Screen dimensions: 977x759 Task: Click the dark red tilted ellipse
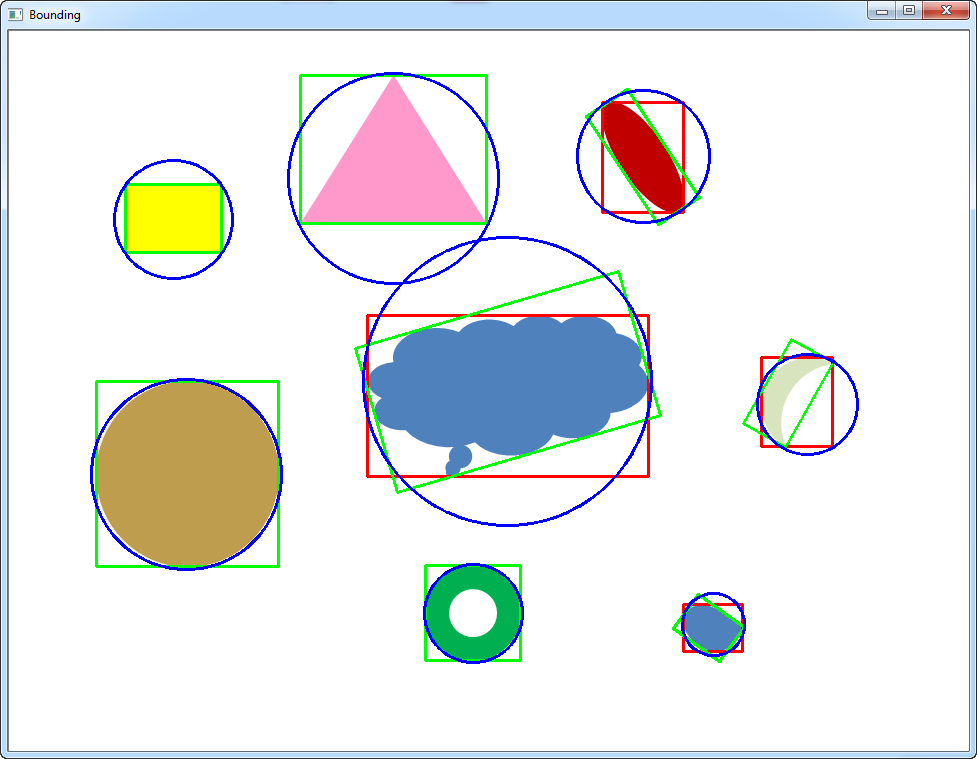click(643, 156)
